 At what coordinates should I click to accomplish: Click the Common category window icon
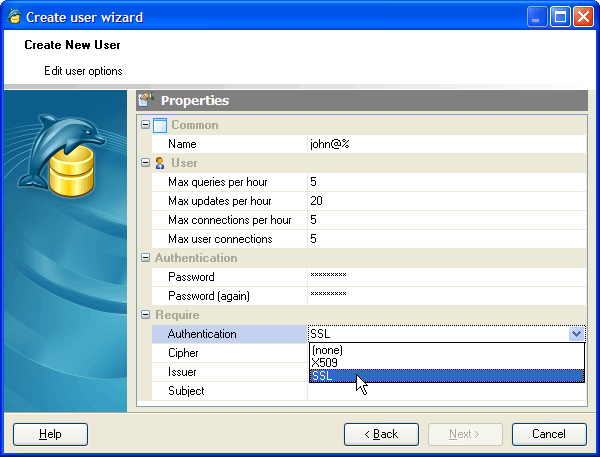click(x=160, y=125)
